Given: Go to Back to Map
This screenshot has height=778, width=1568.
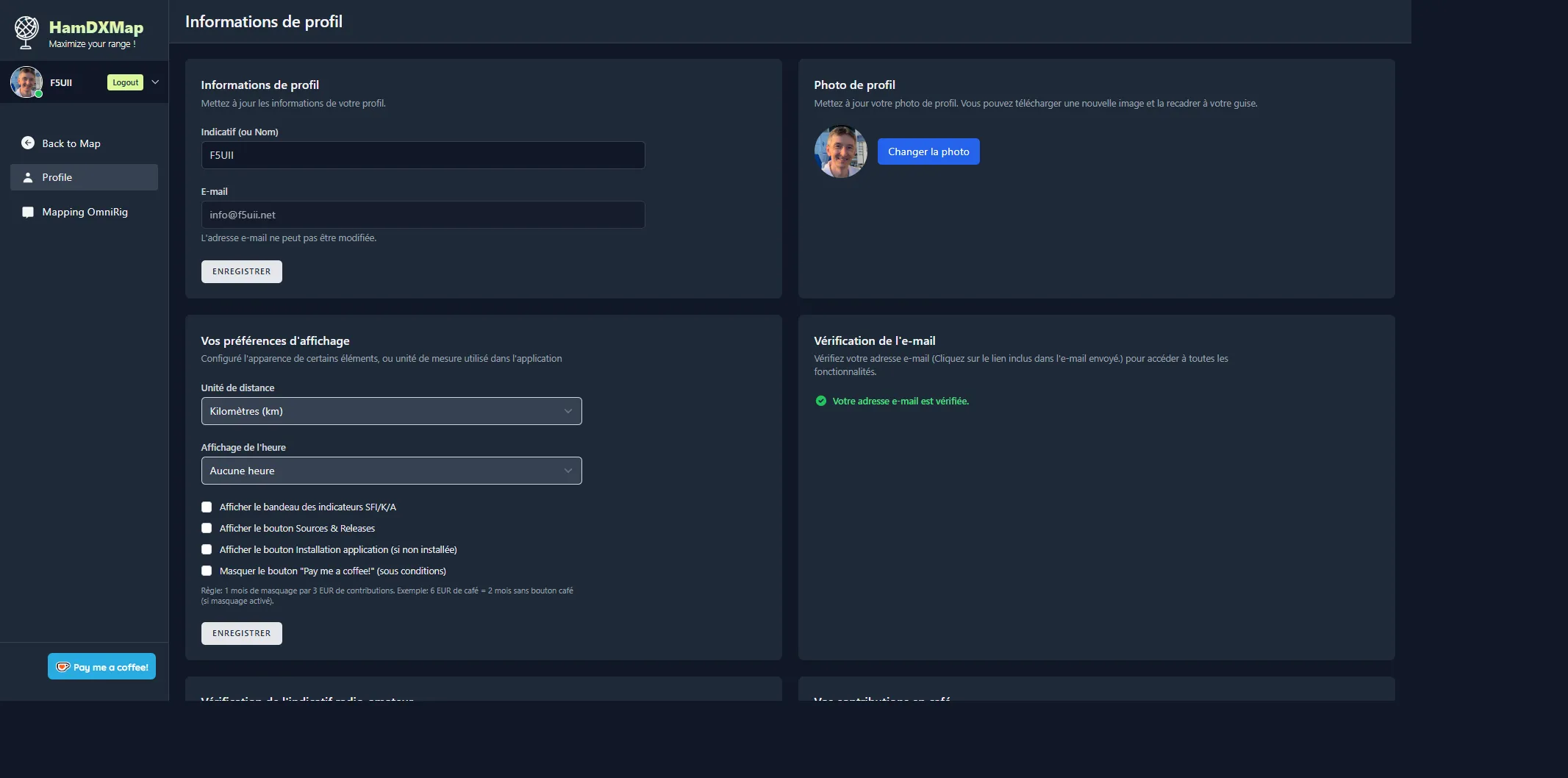Looking at the screenshot, I should pos(84,143).
